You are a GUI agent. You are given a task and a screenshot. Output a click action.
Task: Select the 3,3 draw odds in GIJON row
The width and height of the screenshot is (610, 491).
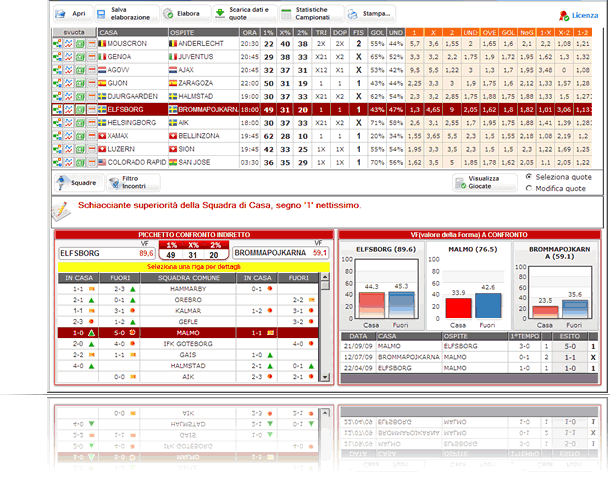point(433,83)
